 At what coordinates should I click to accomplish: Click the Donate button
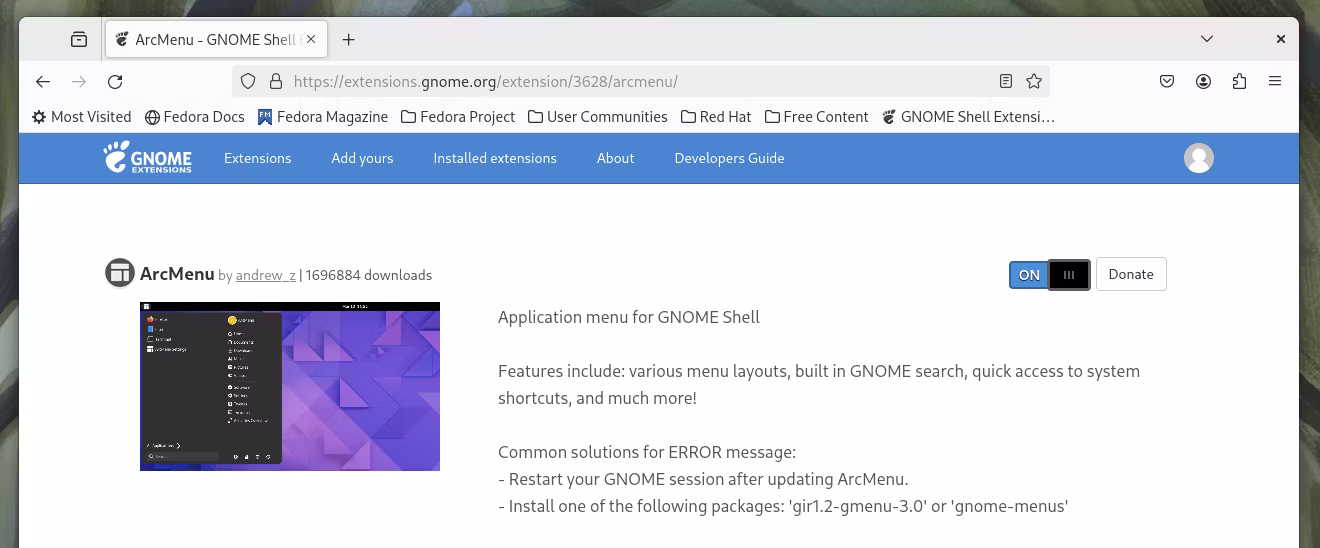click(1131, 275)
